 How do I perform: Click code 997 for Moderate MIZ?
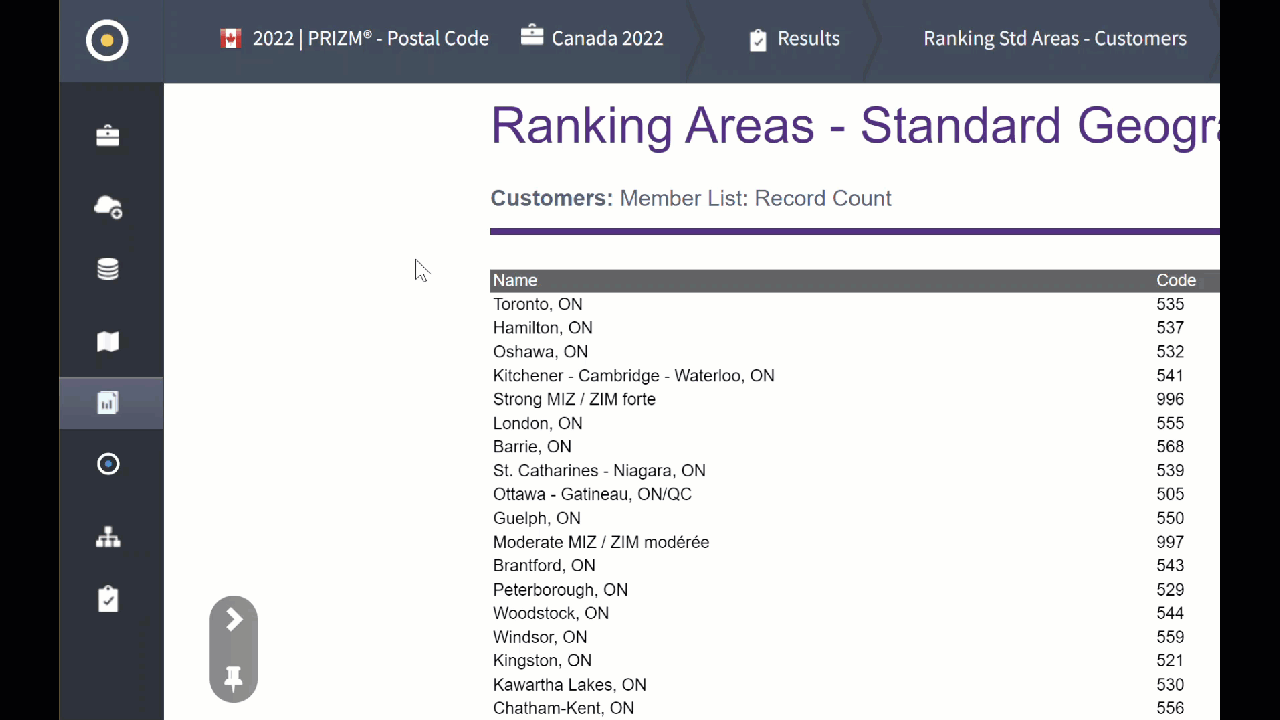(1170, 542)
